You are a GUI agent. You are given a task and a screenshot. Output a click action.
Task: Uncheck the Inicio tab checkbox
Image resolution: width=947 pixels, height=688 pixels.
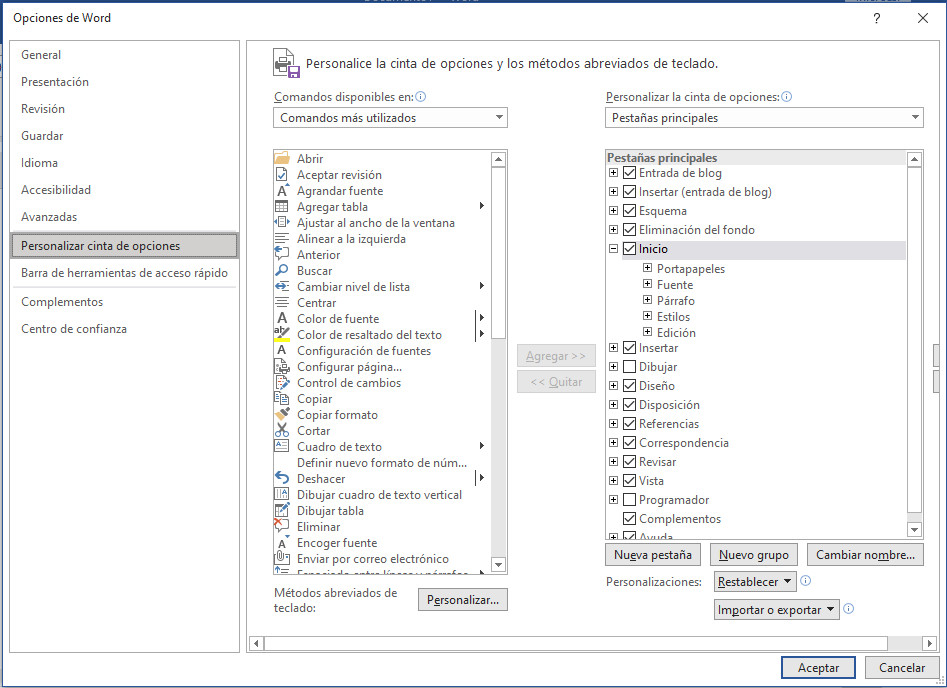click(x=629, y=248)
